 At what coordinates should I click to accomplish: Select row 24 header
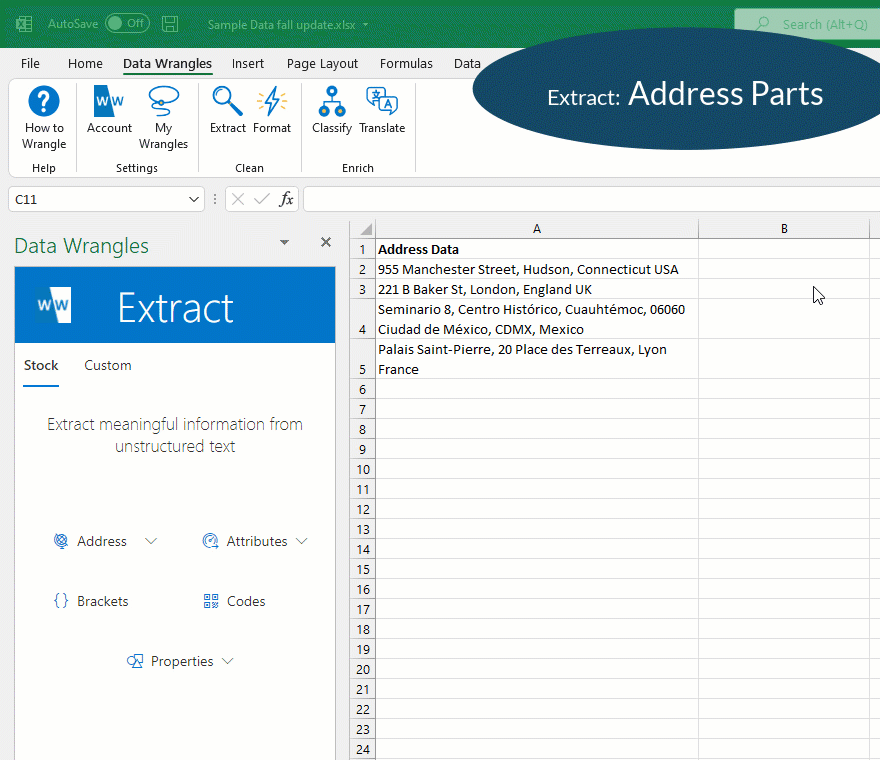pyautogui.click(x=363, y=749)
